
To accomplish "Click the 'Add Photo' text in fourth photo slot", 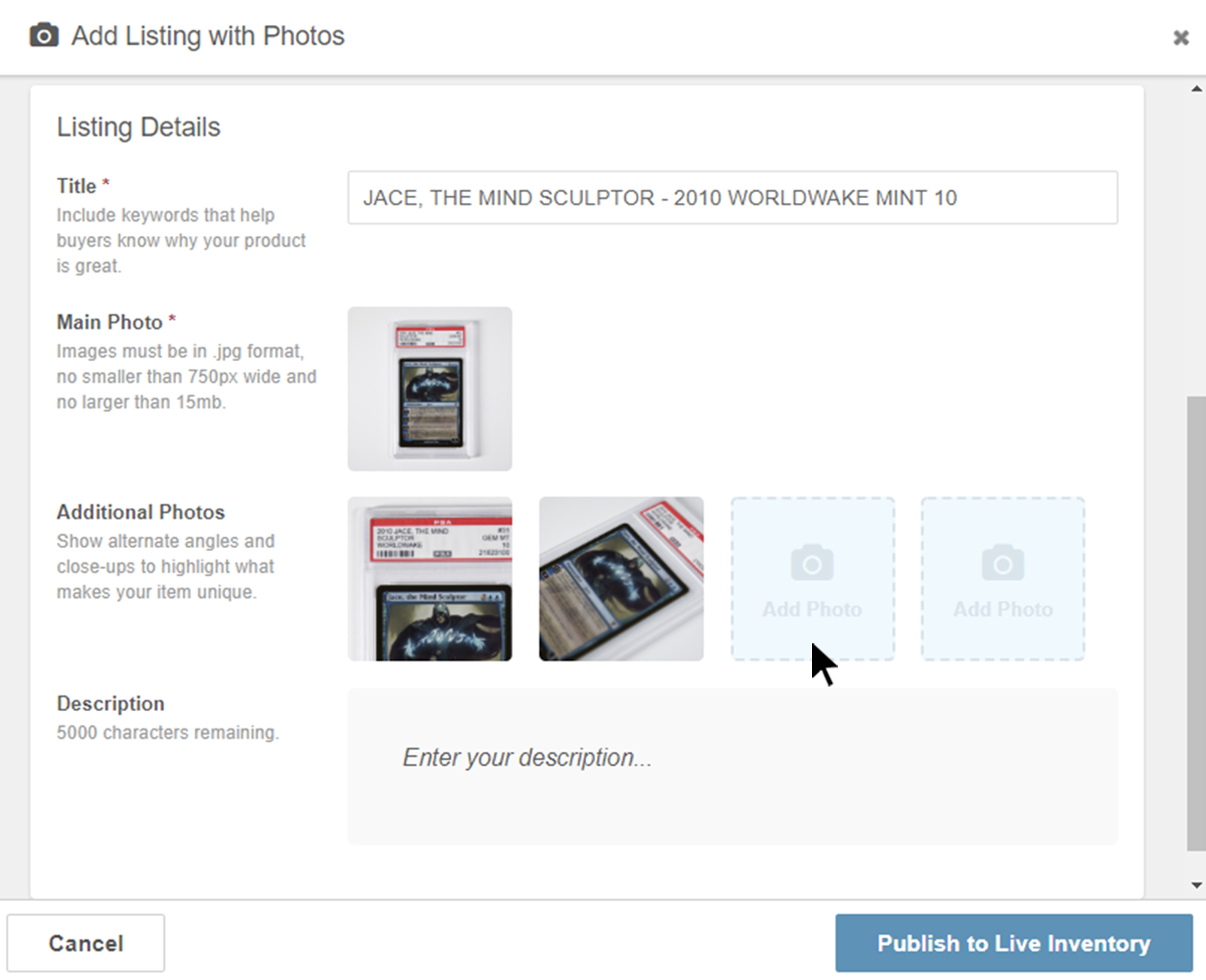I will [1003, 610].
